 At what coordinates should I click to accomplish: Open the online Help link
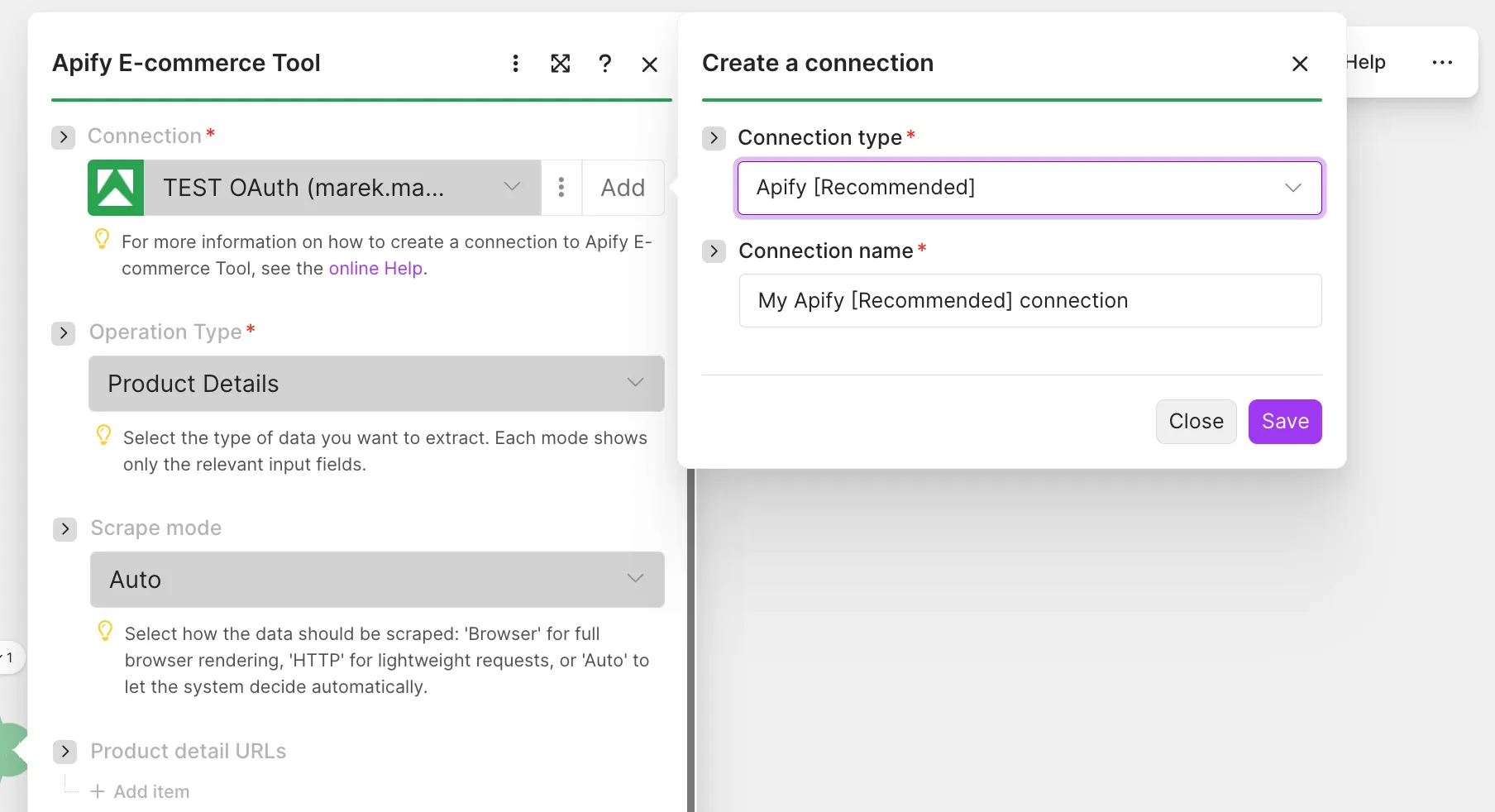click(x=375, y=269)
